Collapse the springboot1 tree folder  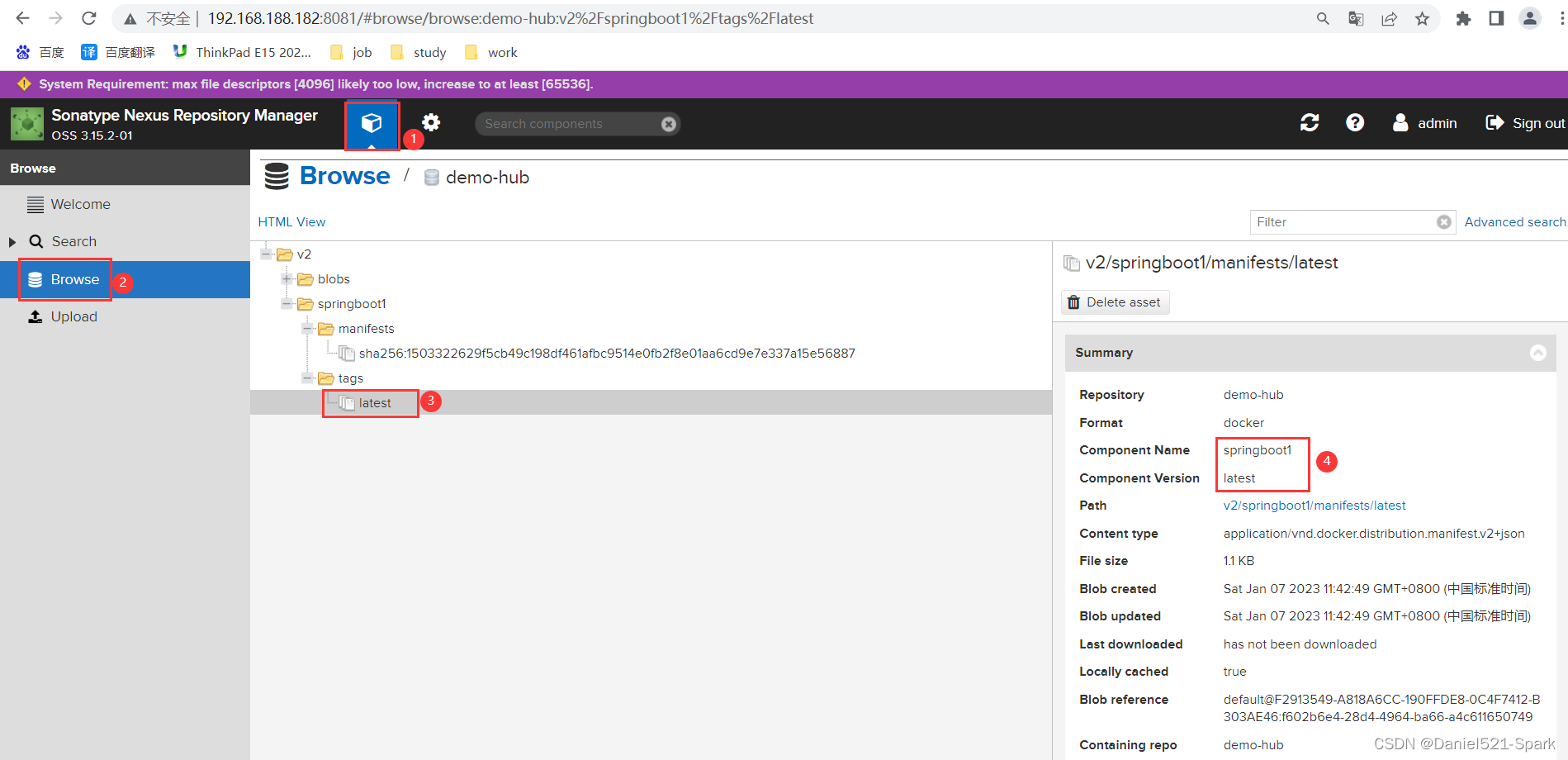[x=287, y=303]
